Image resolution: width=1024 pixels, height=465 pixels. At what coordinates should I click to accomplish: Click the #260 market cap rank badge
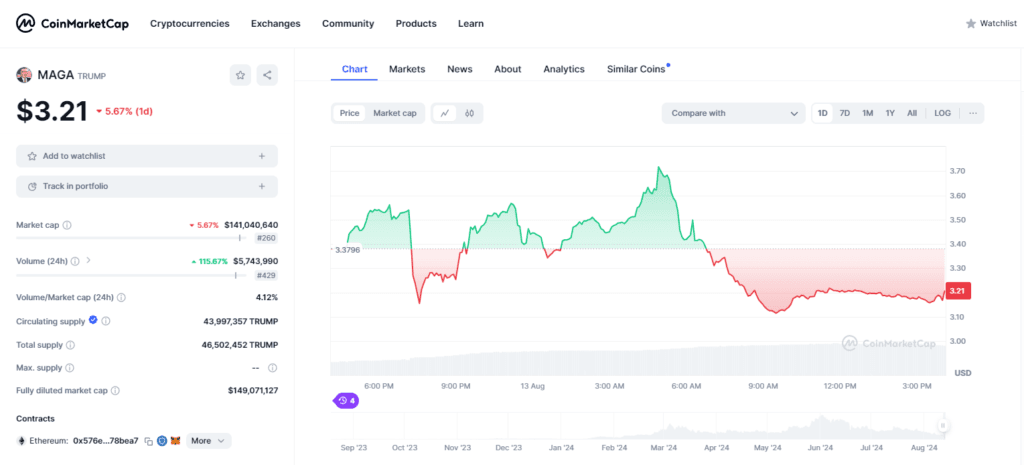click(x=267, y=238)
